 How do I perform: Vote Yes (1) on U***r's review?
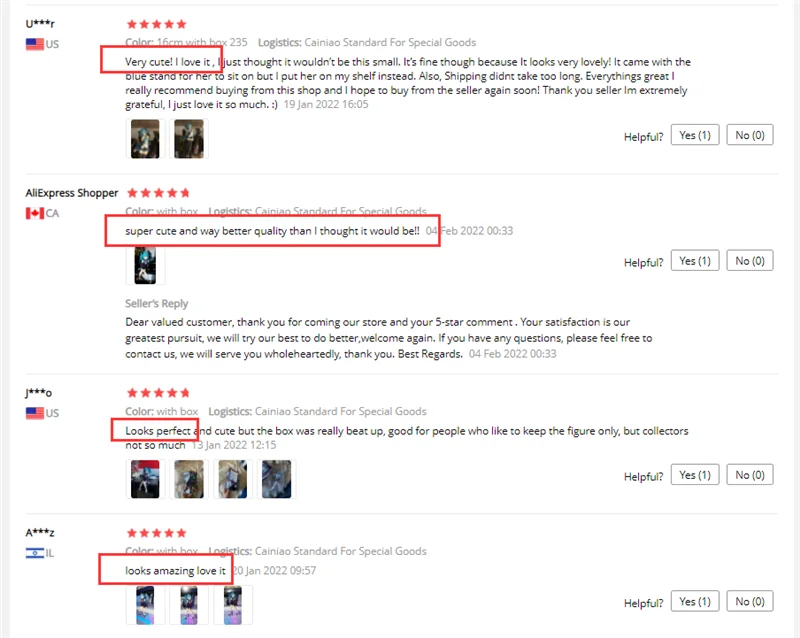click(x=695, y=135)
